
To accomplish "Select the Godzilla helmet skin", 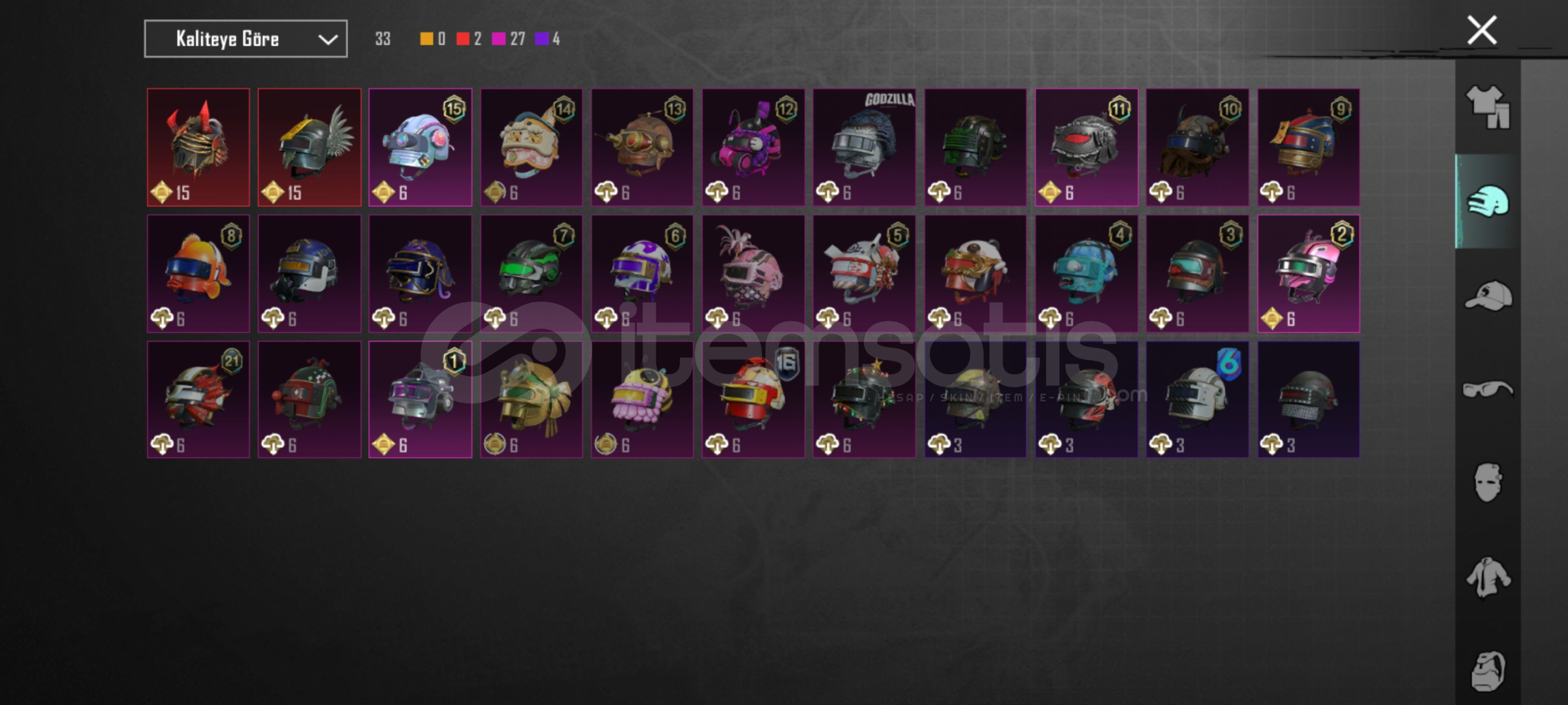I will coord(865,148).
